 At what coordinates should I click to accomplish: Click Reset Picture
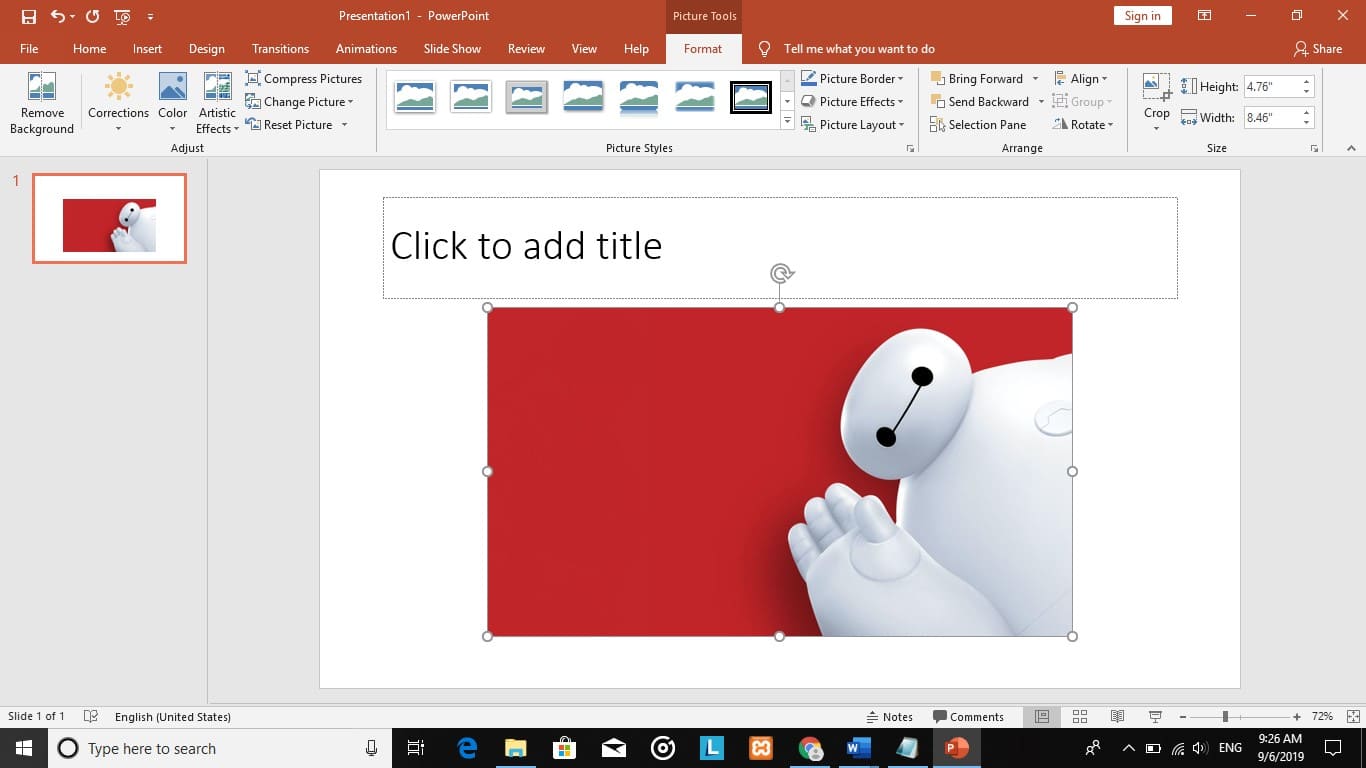[296, 125]
